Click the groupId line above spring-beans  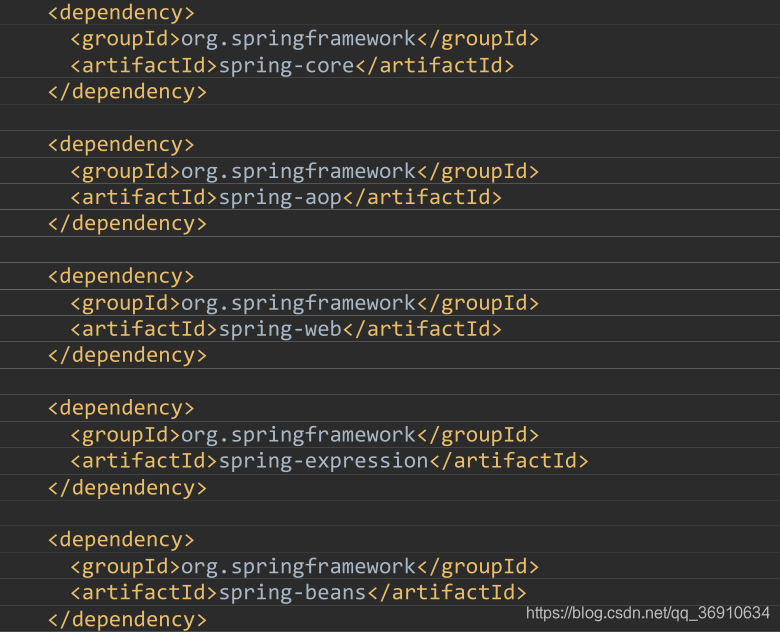tap(304, 566)
